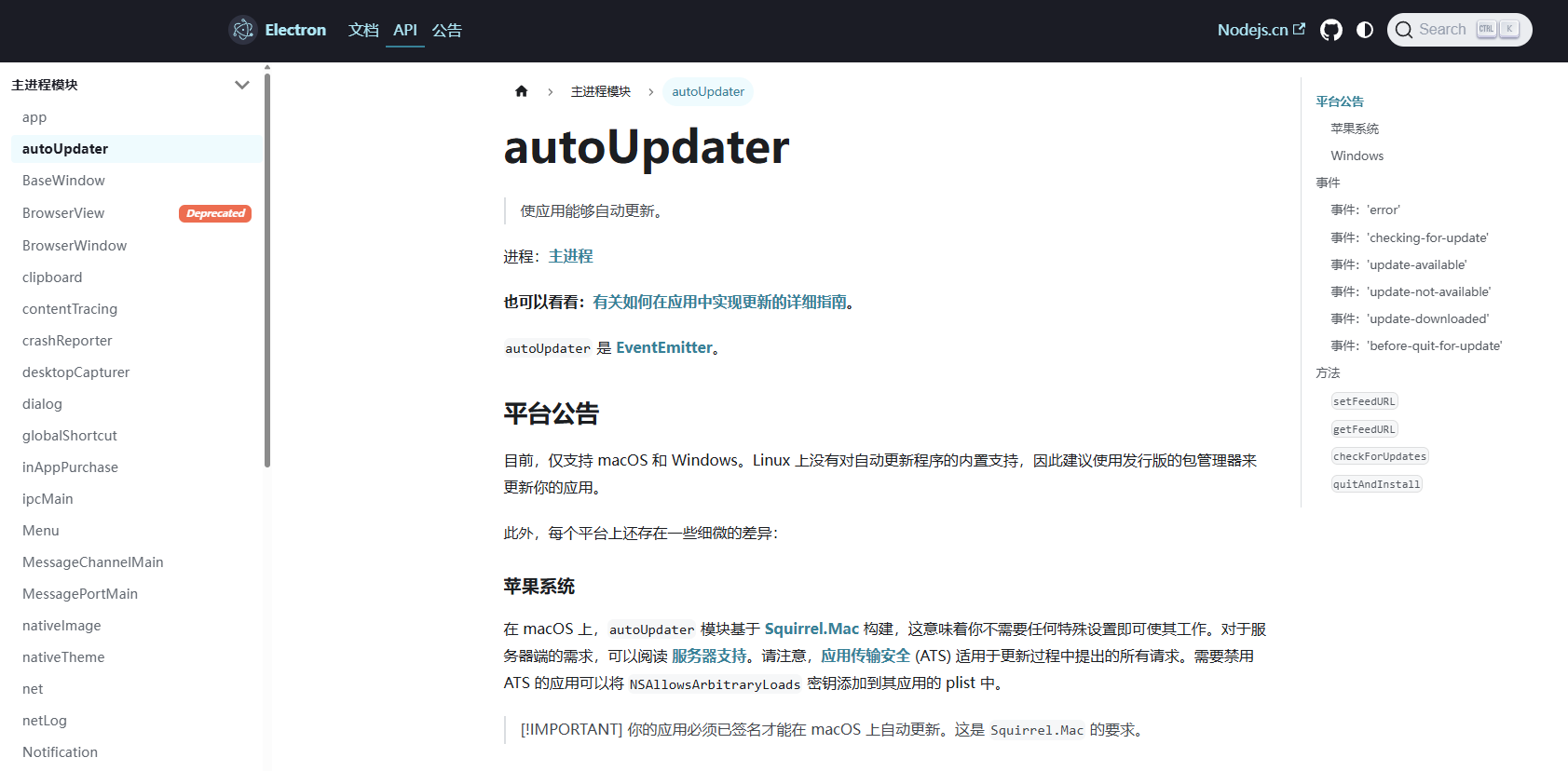The height and width of the screenshot is (771, 1568).
Task: Toggle dark and light mode
Action: [x=1365, y=30]
